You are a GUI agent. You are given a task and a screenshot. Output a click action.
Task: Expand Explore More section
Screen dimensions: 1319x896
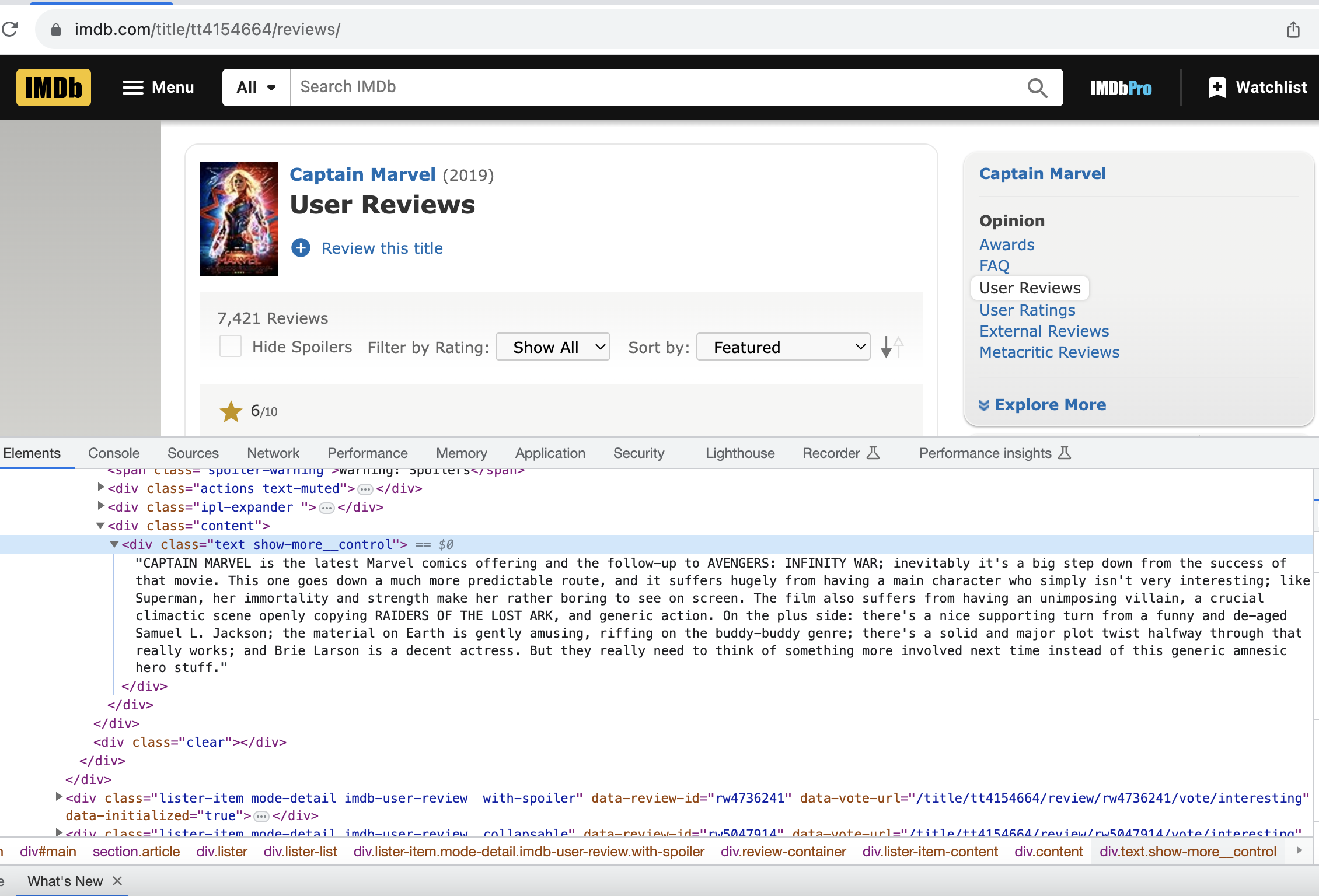click(1042, 405)
